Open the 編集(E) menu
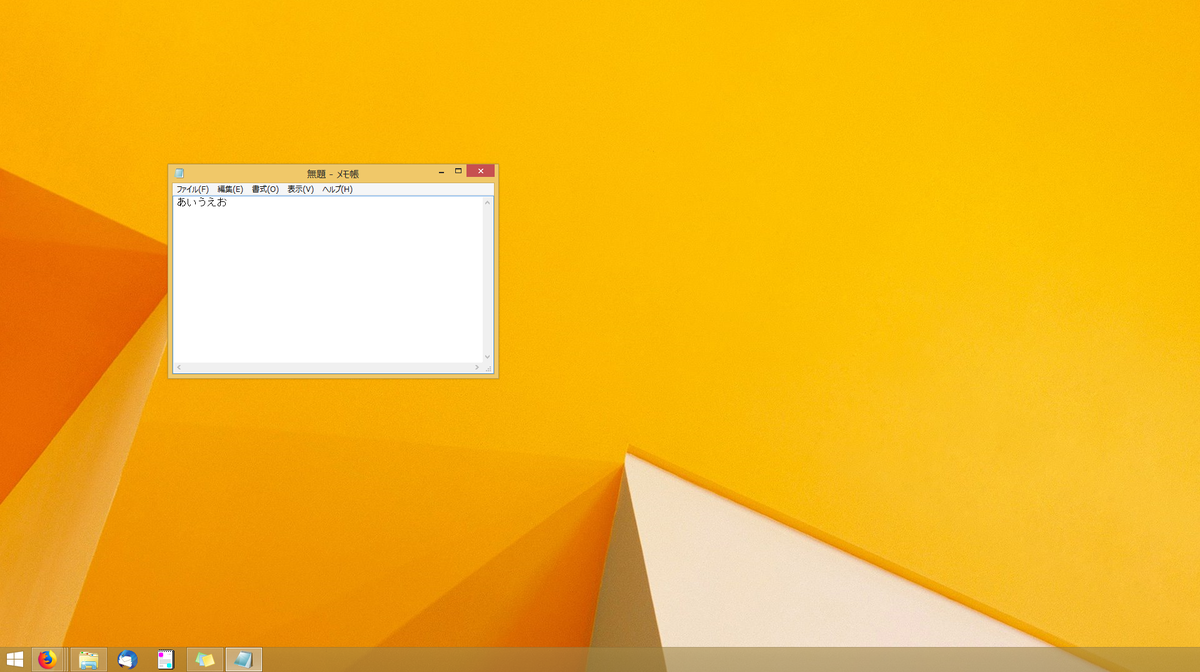 click(x=229, y=188)
